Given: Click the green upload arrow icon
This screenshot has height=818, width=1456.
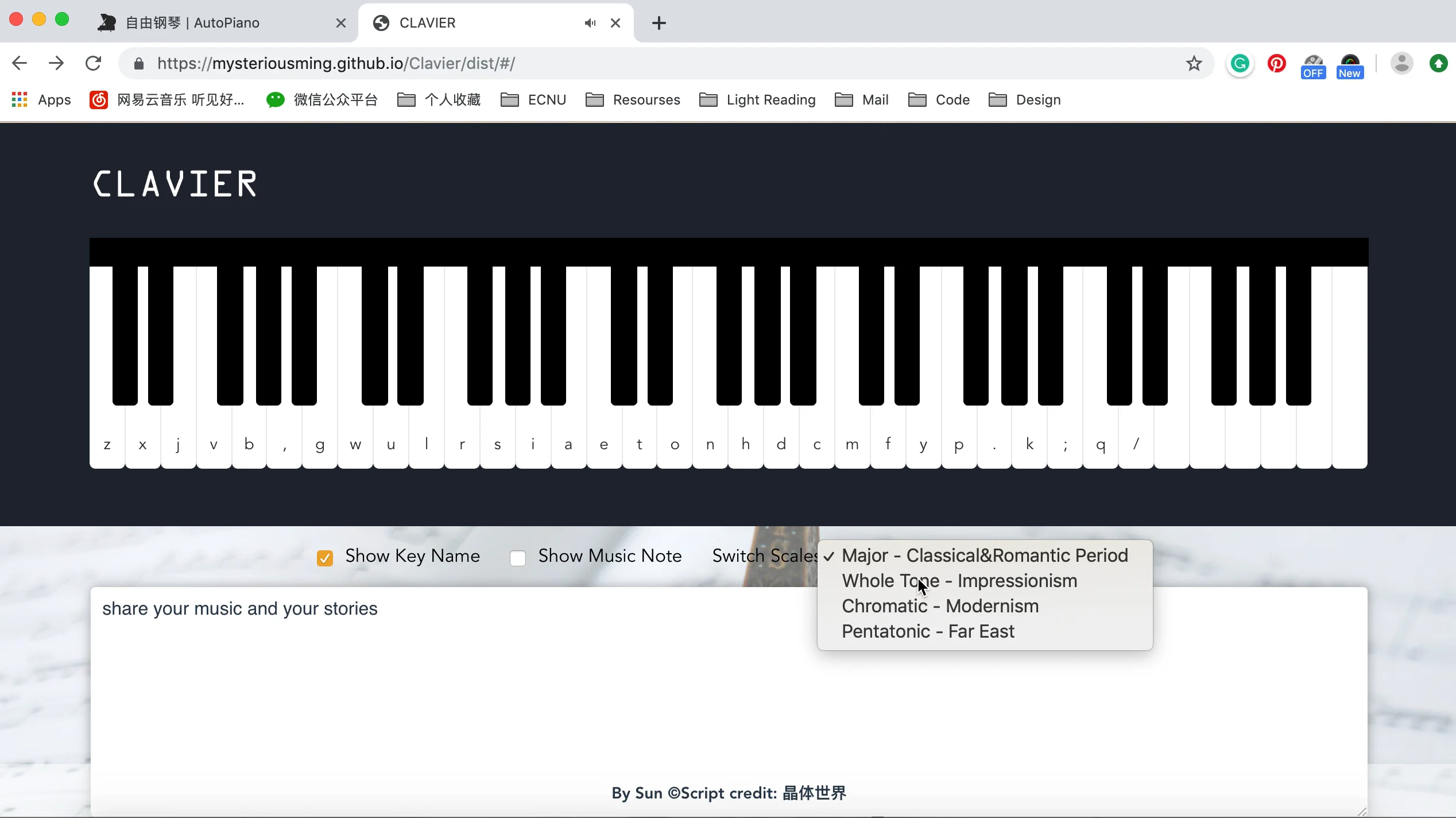Looking at the screenshot, I should (x=1439, y=63).
